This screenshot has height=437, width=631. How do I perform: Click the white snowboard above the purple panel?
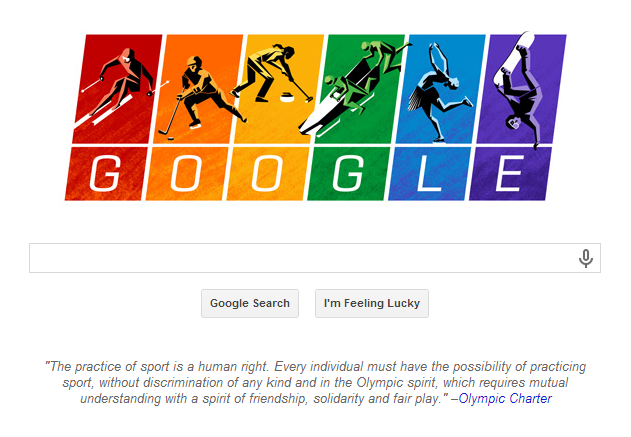click(513, 58)
